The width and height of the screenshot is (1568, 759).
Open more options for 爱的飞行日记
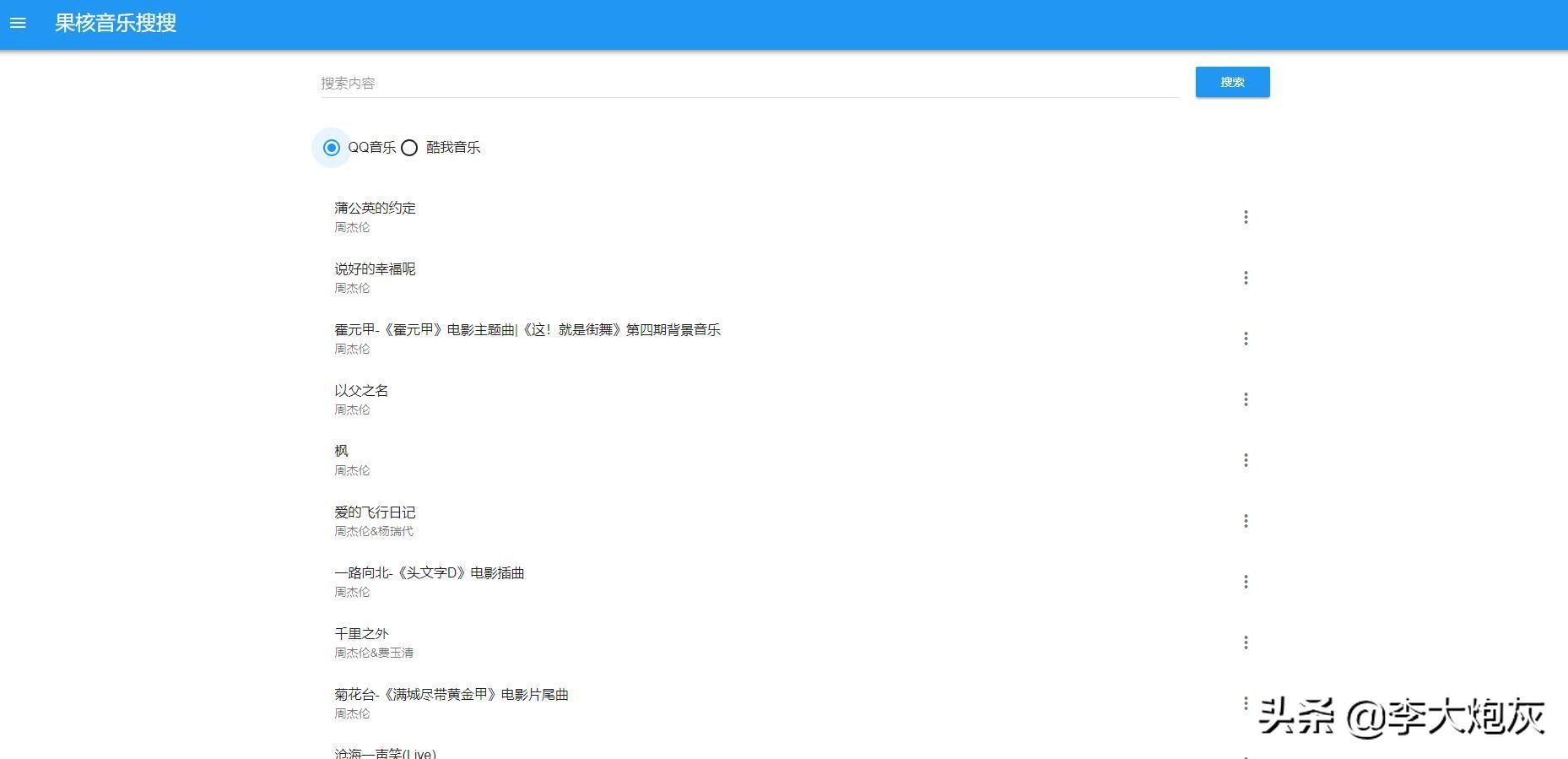click(x=1246, y=521)
